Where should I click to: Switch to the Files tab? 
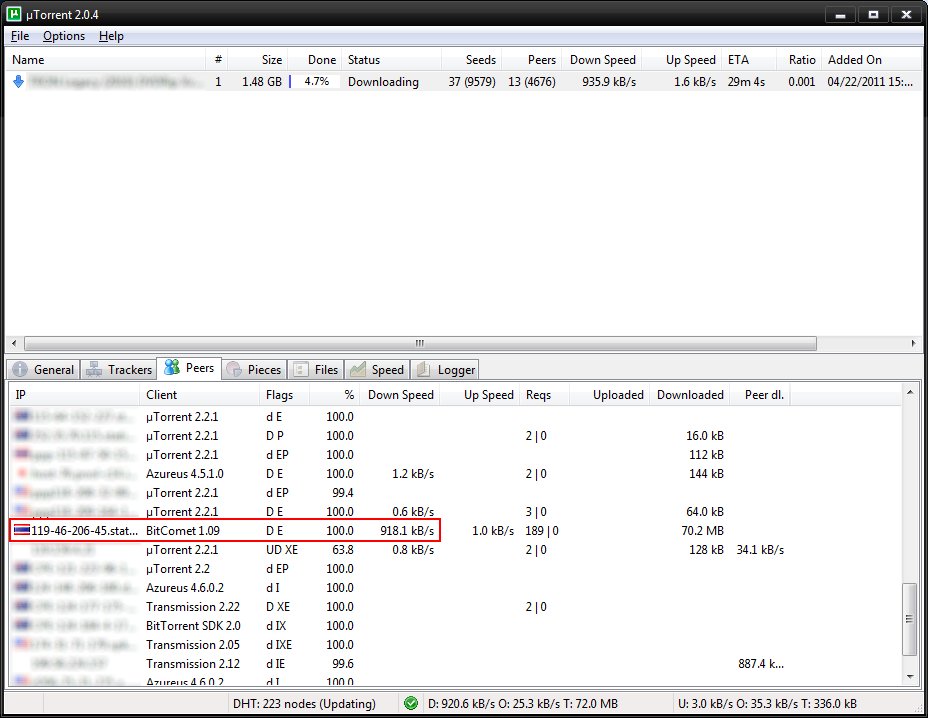(x=316, y=369)
